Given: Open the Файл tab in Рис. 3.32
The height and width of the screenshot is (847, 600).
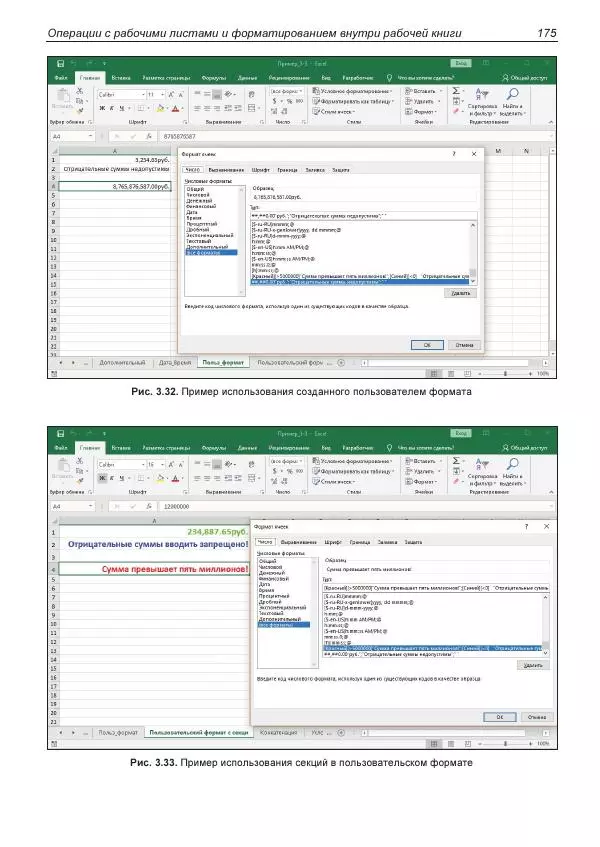Looking at the screenshot, I should 60,78.
